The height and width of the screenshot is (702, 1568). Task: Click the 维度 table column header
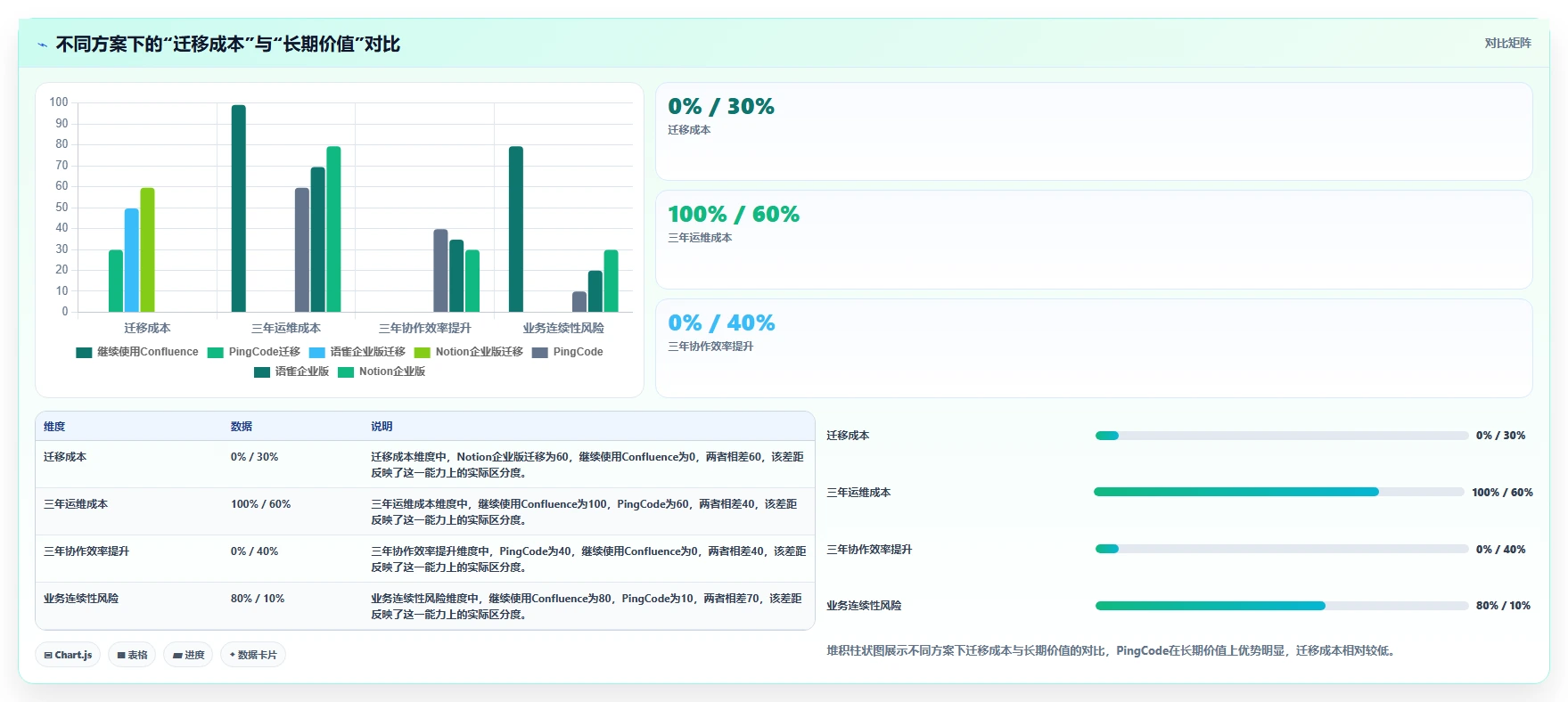[x=54, y=427]
